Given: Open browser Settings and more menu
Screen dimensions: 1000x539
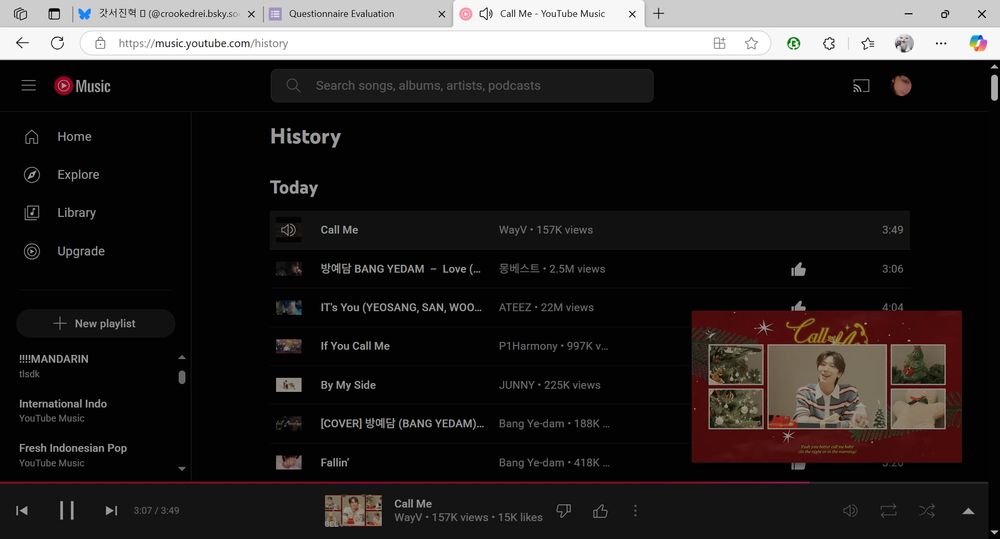Looking at the screenshot, I should (941, 43).
